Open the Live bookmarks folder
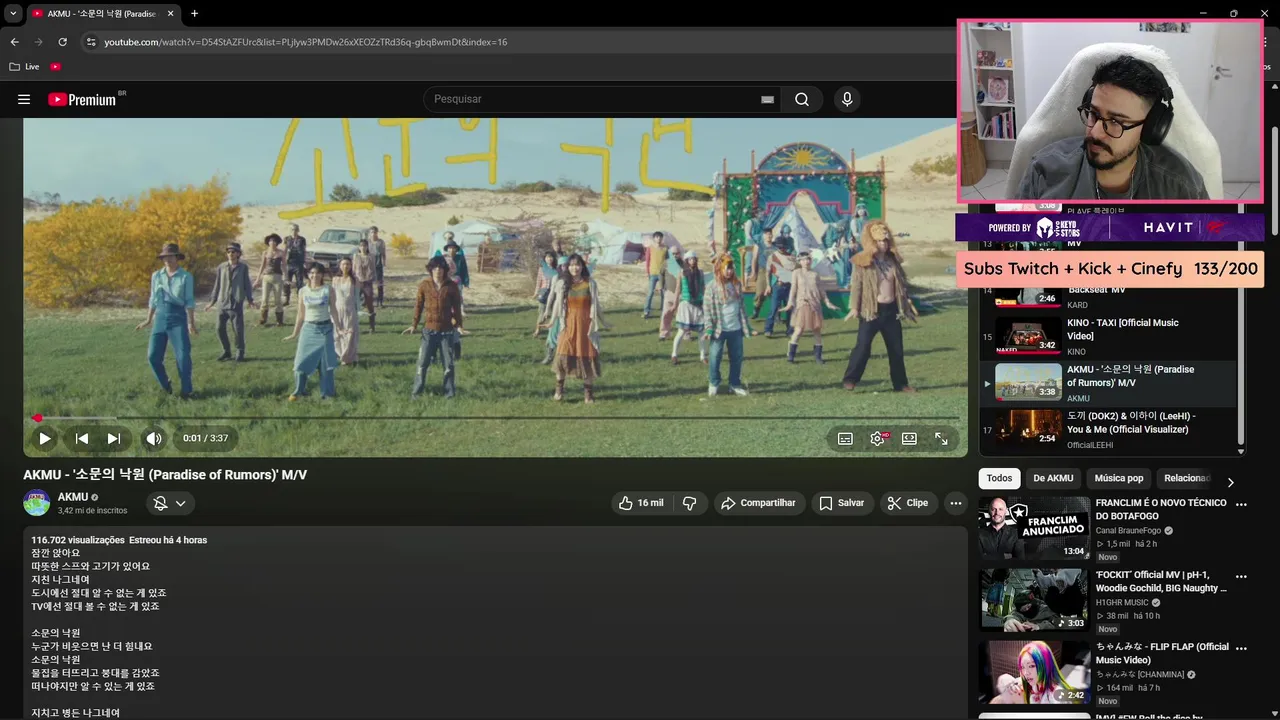Viewport: 1280px width, 720px height. [x=24, y=67]
